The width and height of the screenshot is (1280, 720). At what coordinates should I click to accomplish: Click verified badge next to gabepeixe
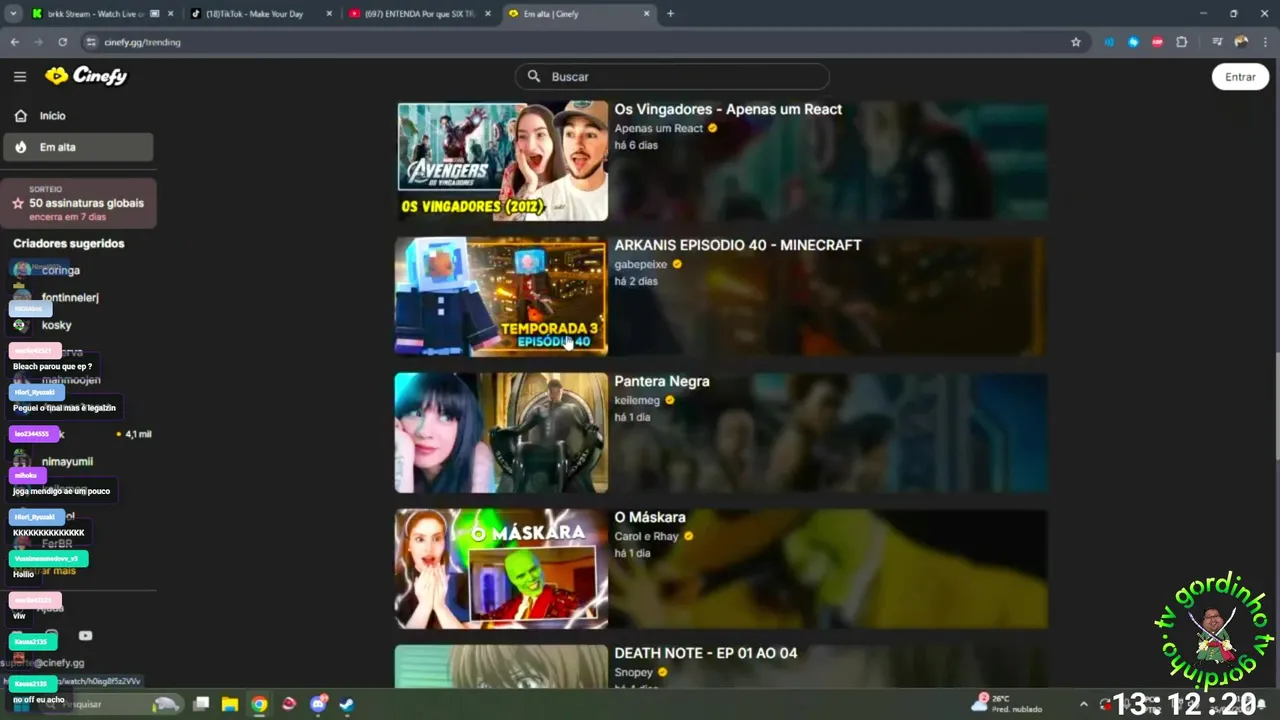(x=677, y=264)
